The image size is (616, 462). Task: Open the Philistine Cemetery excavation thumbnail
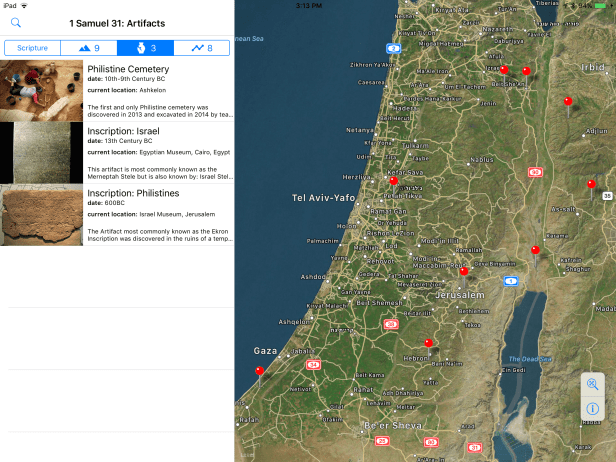[x=41, y=91]
